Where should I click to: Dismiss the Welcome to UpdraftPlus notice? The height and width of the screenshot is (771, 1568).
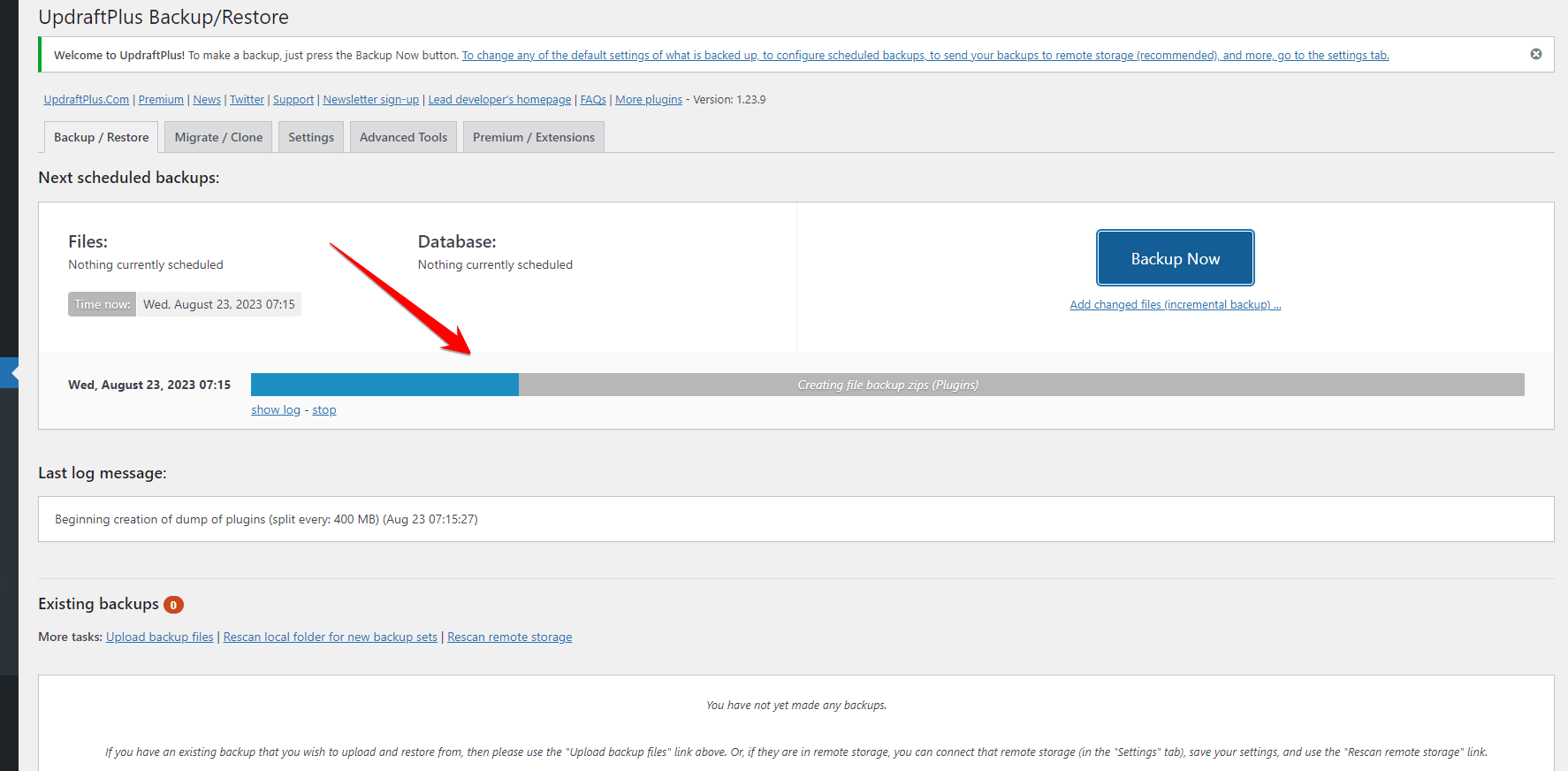(1535, 54)
